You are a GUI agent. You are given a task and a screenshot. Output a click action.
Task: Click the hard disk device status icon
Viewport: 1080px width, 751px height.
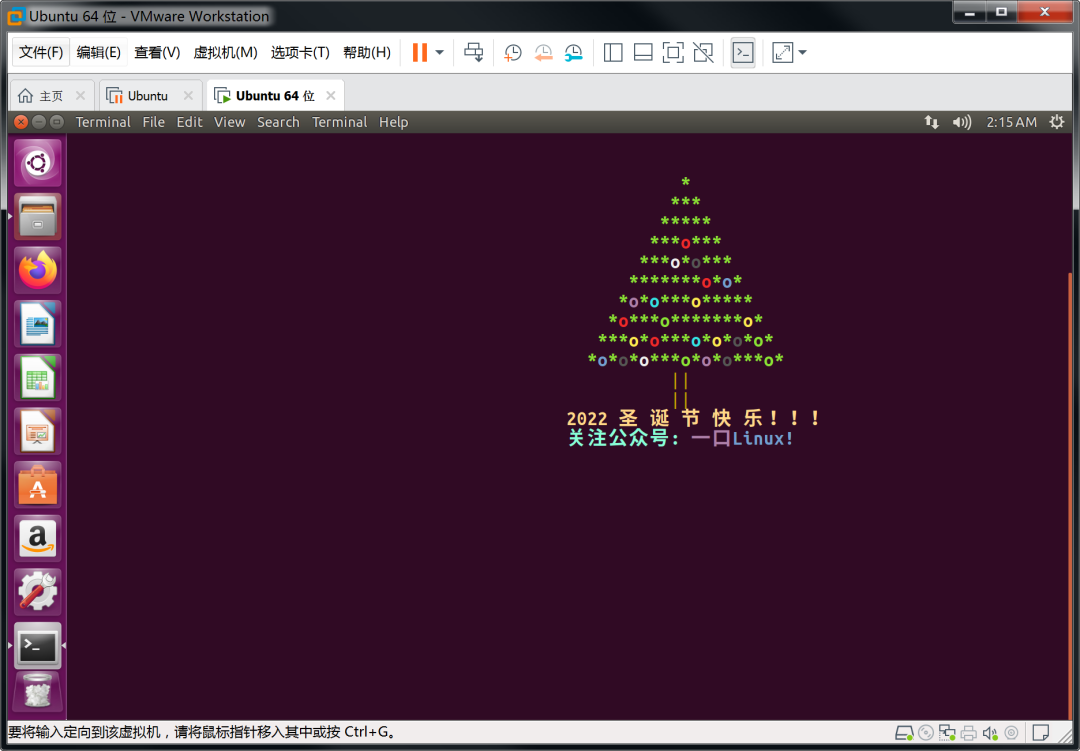[x=905, y=733]
